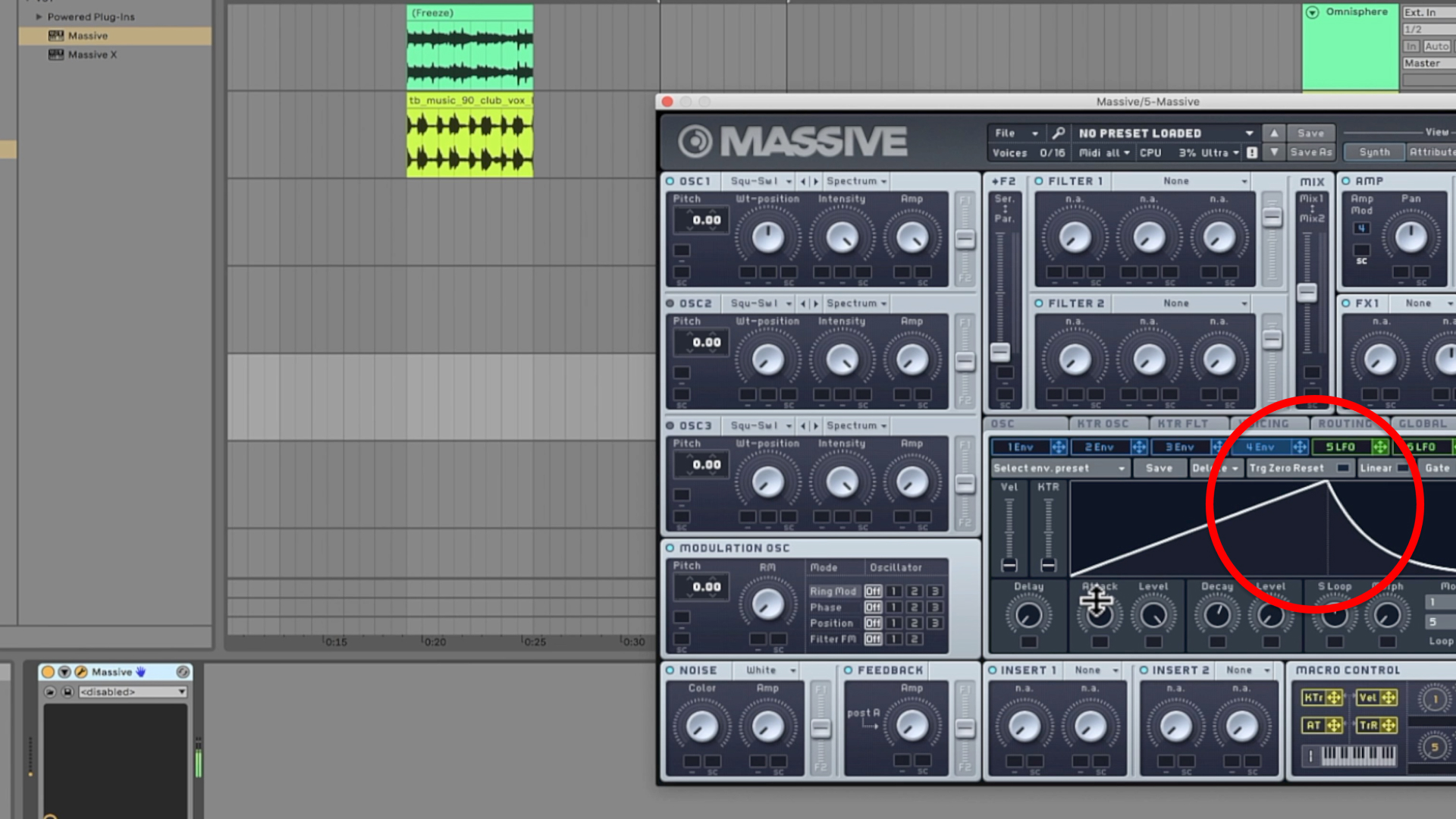Click the Trg Zero Reset button
This screenshot has height=819, width=1456.
(x=1299, y=469)
